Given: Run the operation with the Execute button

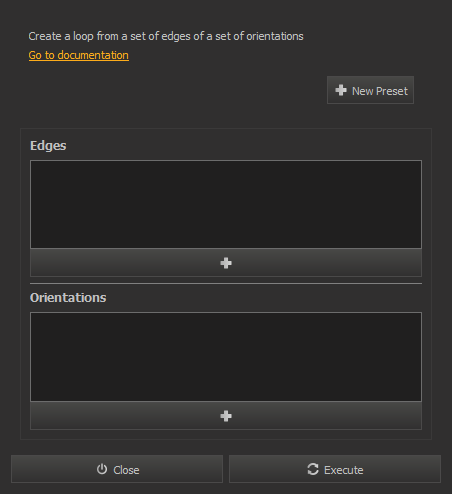Looking at the screenshot, I should 335,469.
